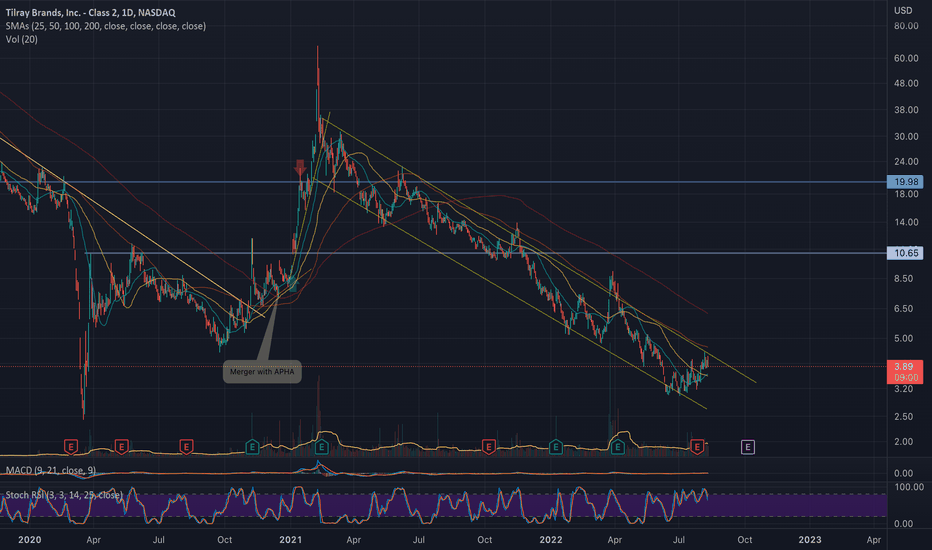Select the MACD (9, 21, close, 9) legend

pos(51,470)
